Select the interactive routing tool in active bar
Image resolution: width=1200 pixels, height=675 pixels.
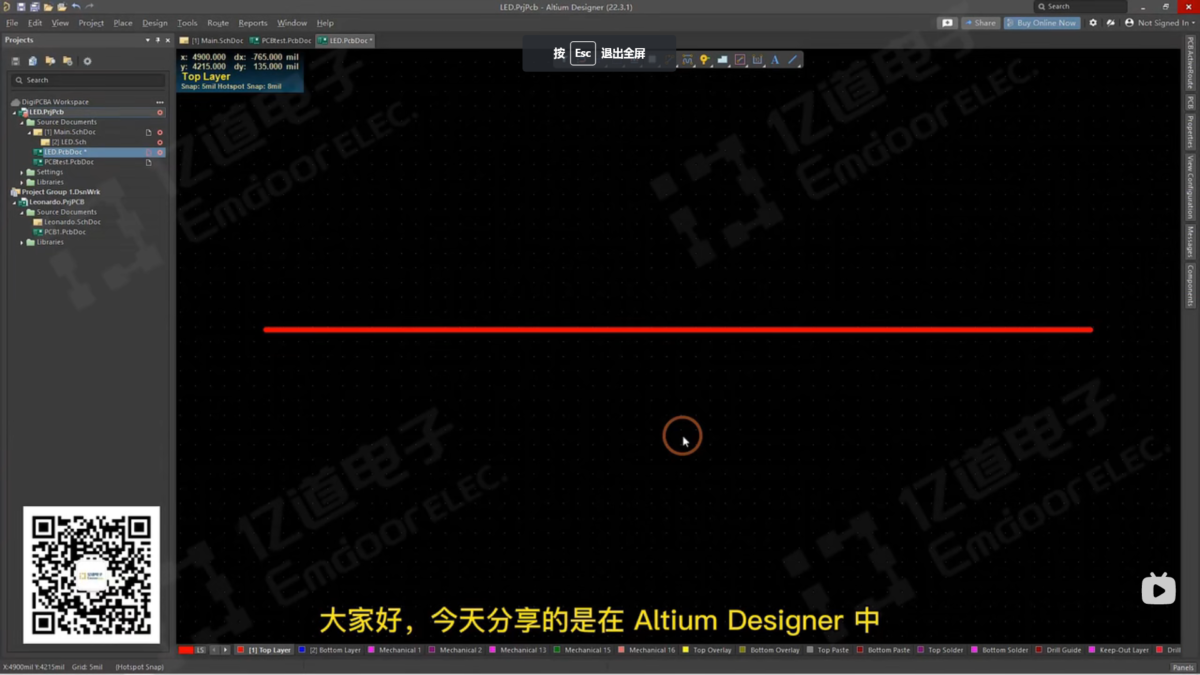click(x=687, y=60)
